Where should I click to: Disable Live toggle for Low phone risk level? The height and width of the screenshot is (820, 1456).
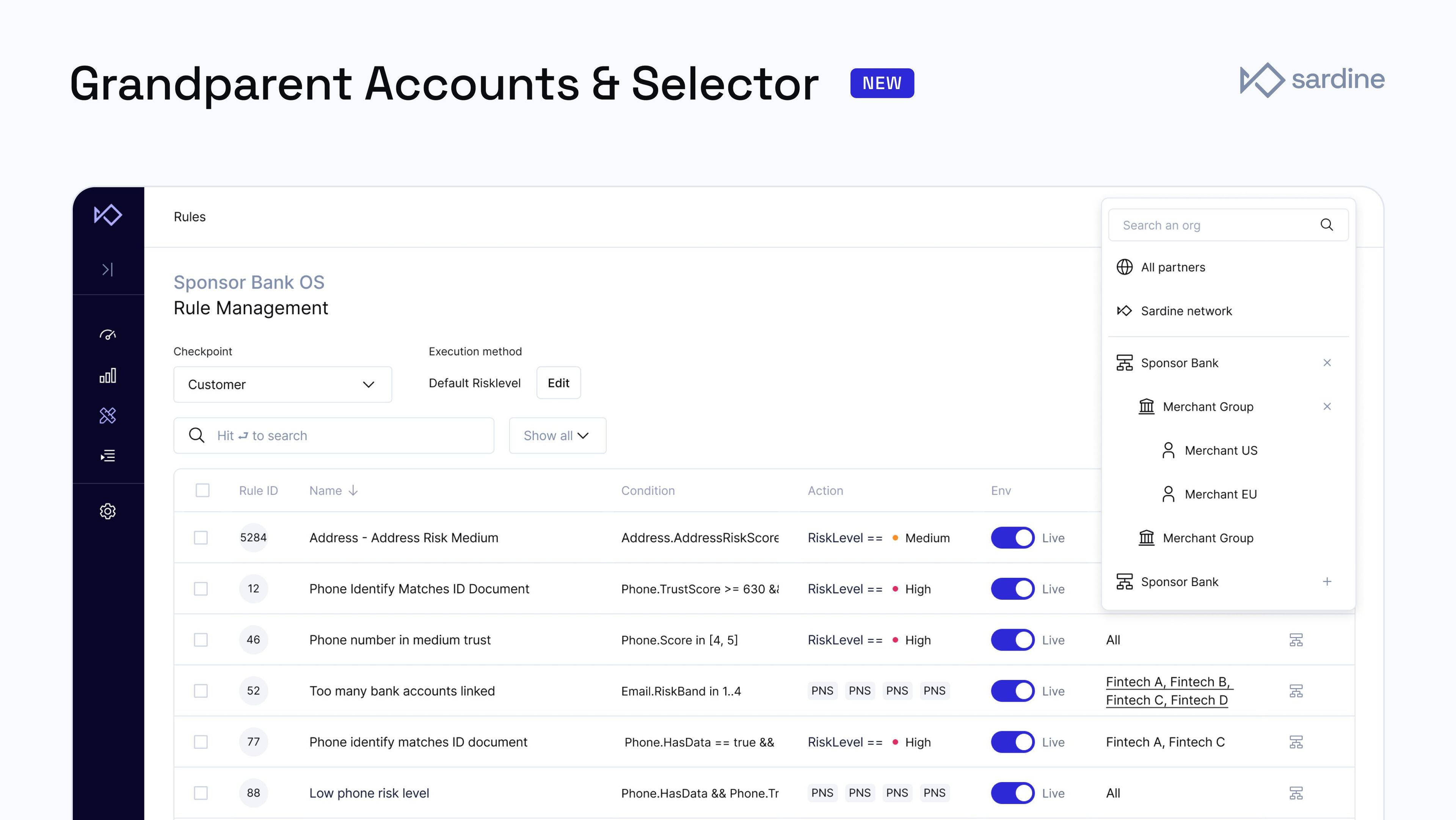click(x=1012, y=793)
